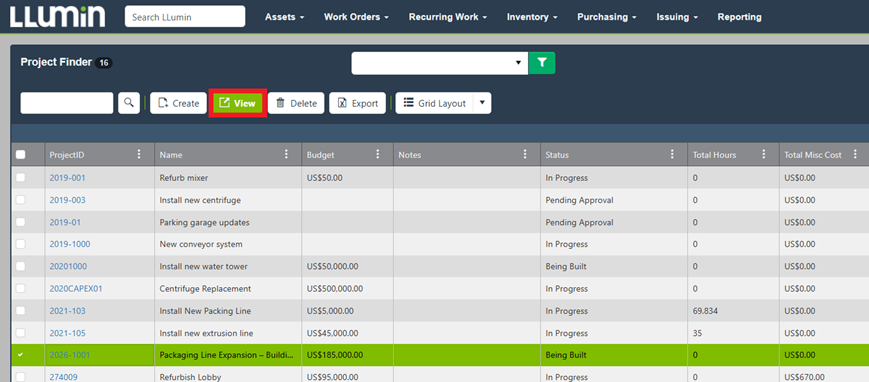Viewport: 869px width, 382px height.
Task: Open project link 2021-105
Action: tap(68, 333)
